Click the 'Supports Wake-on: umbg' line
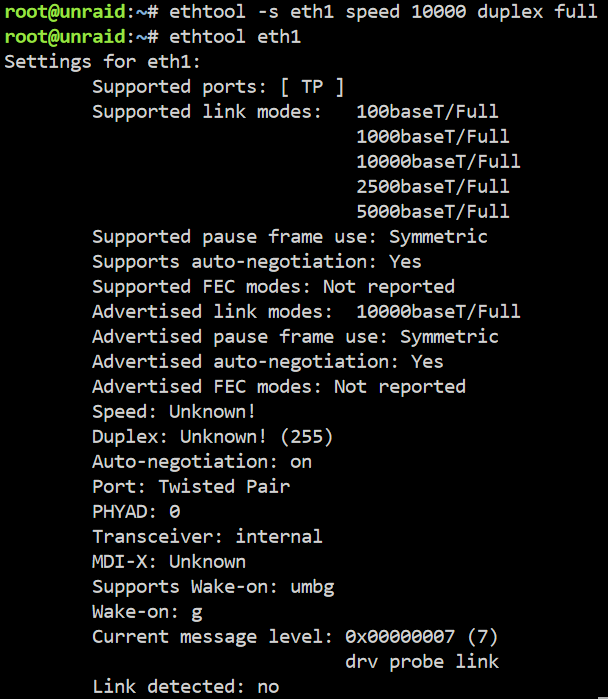 (213, 587)
